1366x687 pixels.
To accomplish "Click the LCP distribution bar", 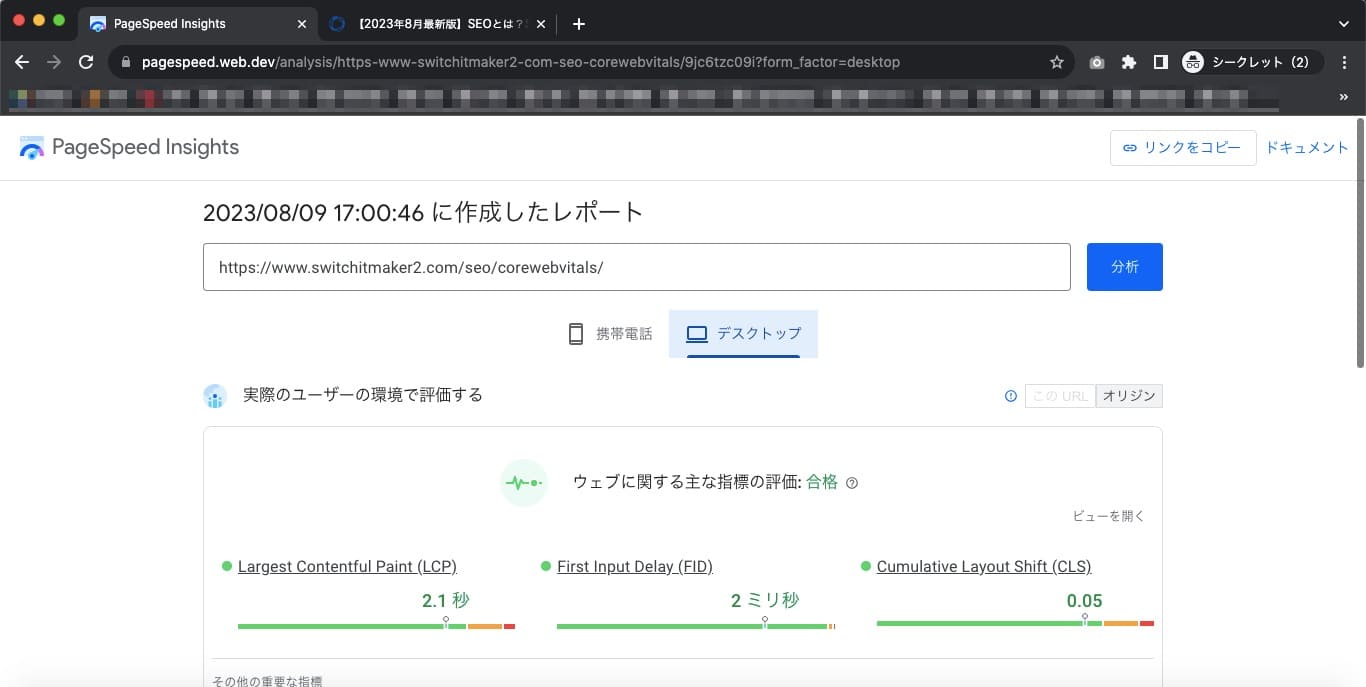I will click(376, 626).
